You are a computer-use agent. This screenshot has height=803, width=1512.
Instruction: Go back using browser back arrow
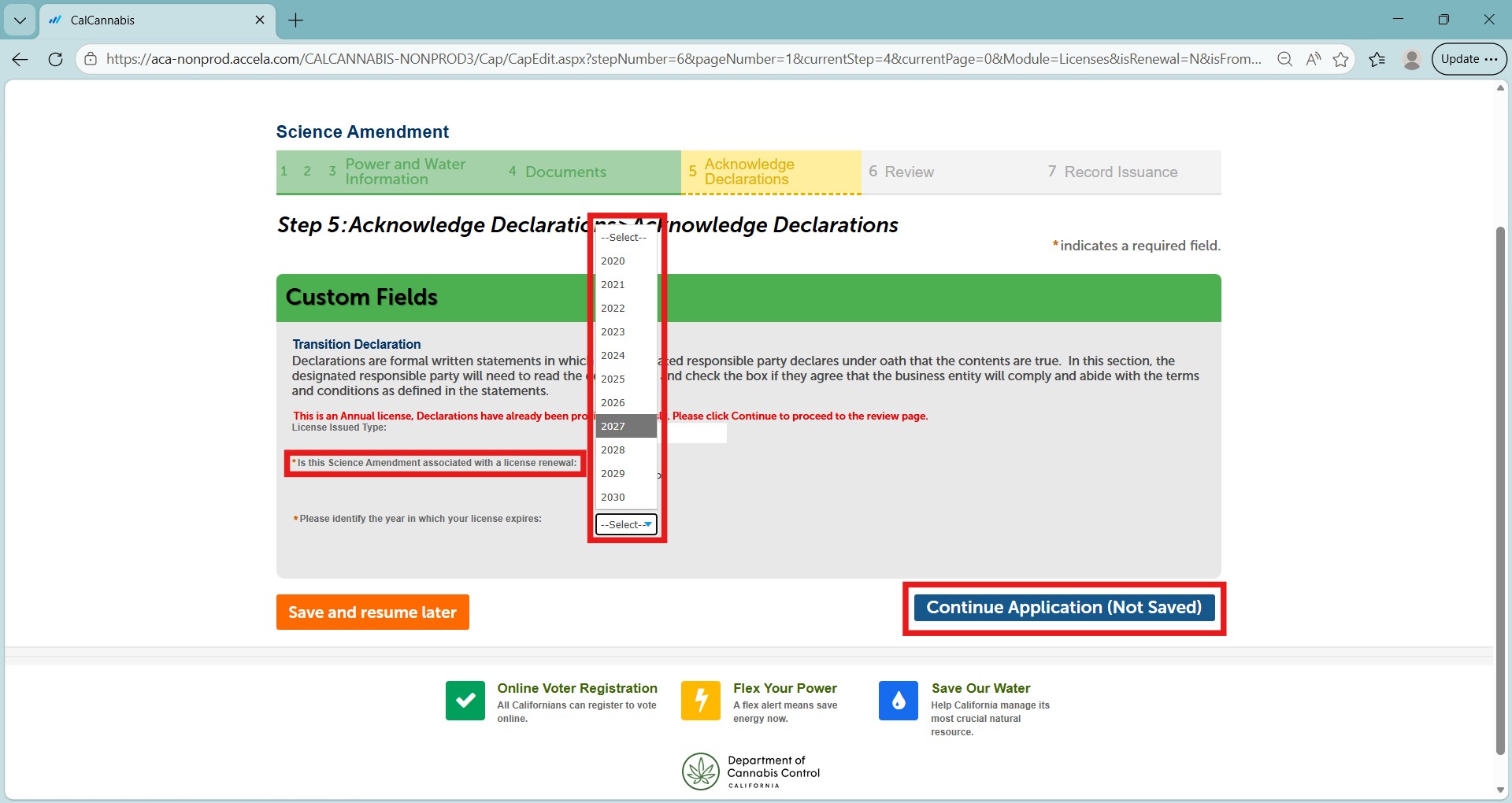[20, 59]
